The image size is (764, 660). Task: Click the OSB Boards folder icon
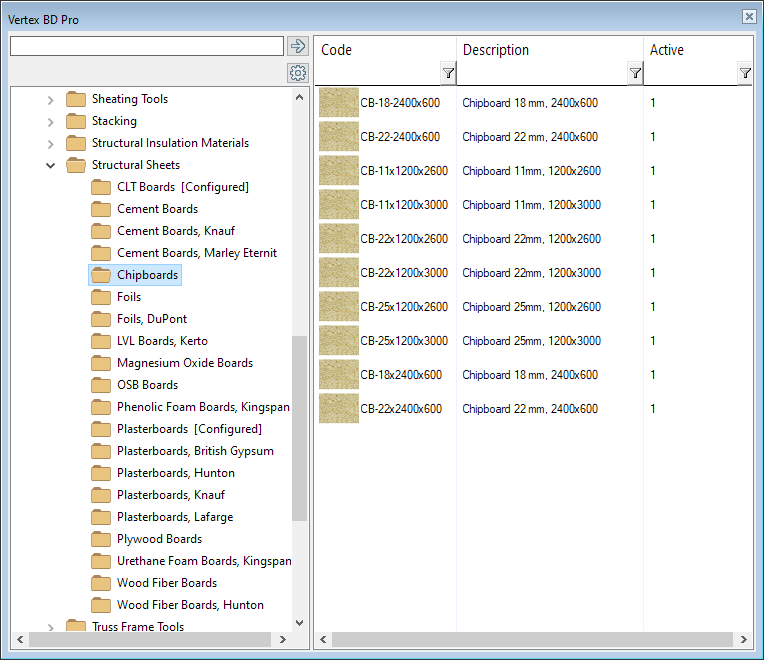pos(101,385)
